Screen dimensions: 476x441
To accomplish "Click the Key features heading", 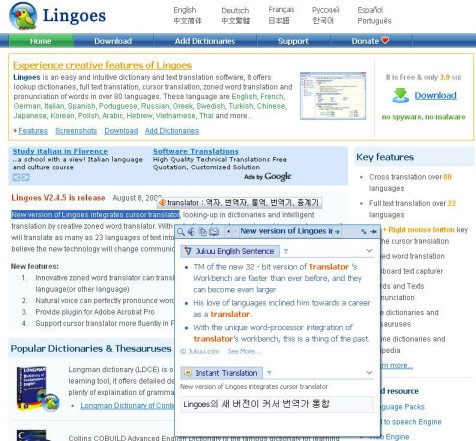I will pos(385,157).
